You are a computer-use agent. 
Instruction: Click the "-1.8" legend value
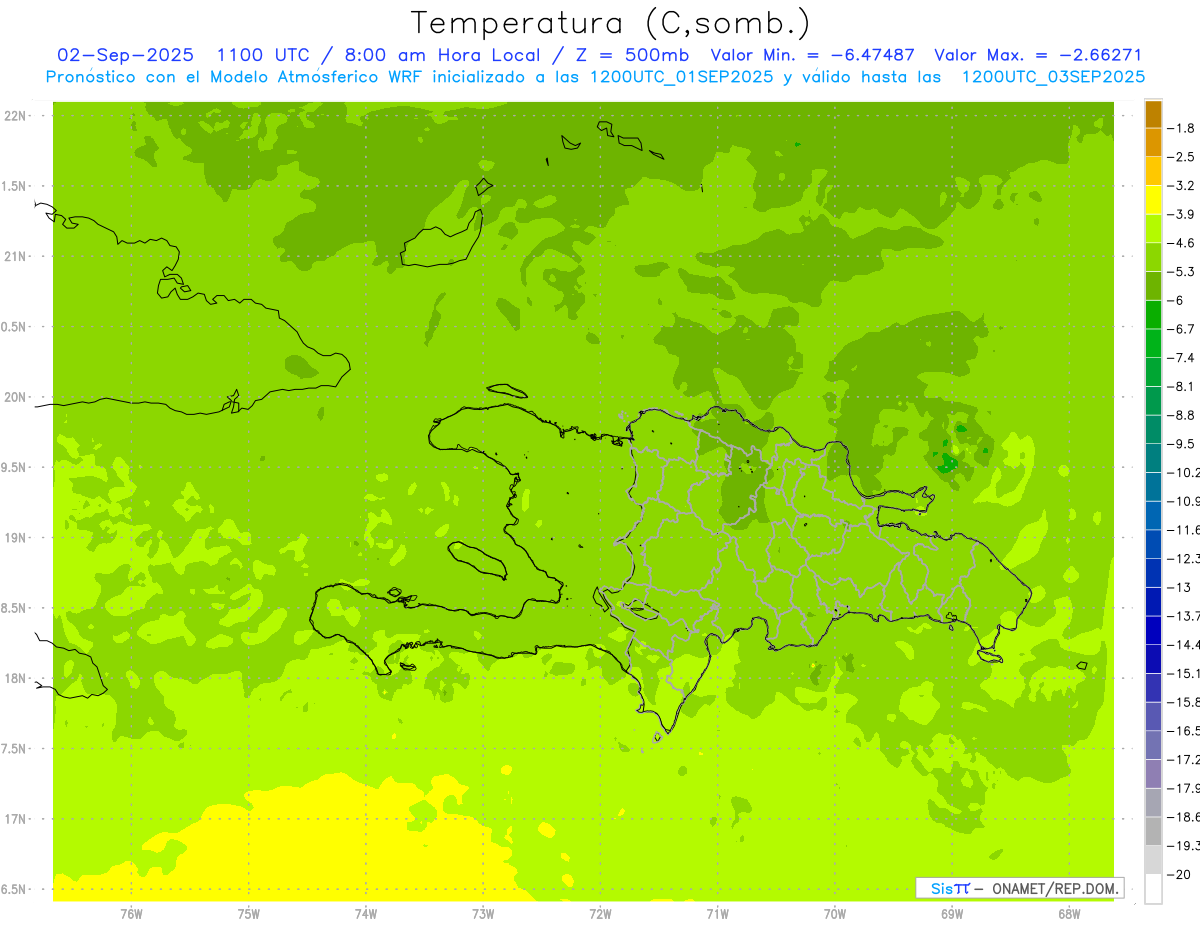tap(1182, 128)
